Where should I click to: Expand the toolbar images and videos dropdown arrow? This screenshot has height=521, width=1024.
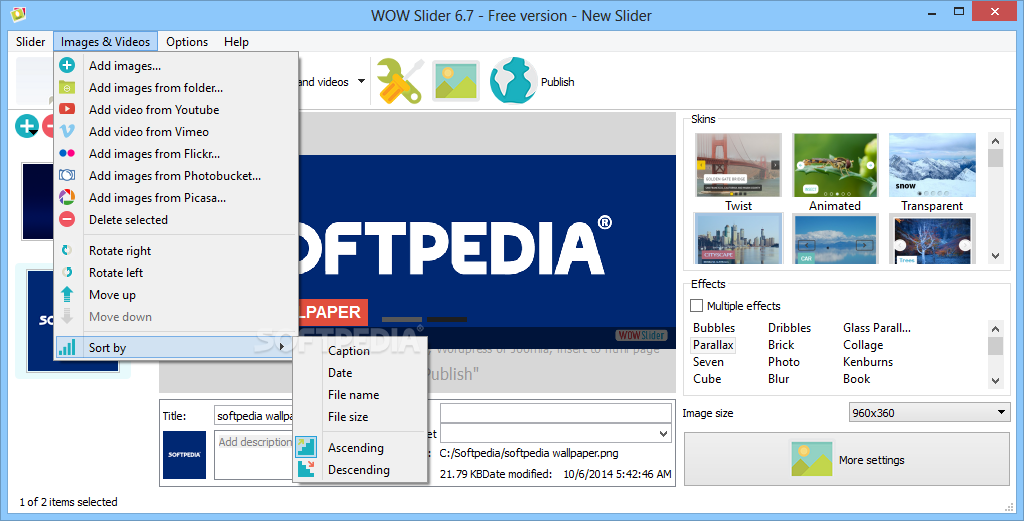click(361, 82)
